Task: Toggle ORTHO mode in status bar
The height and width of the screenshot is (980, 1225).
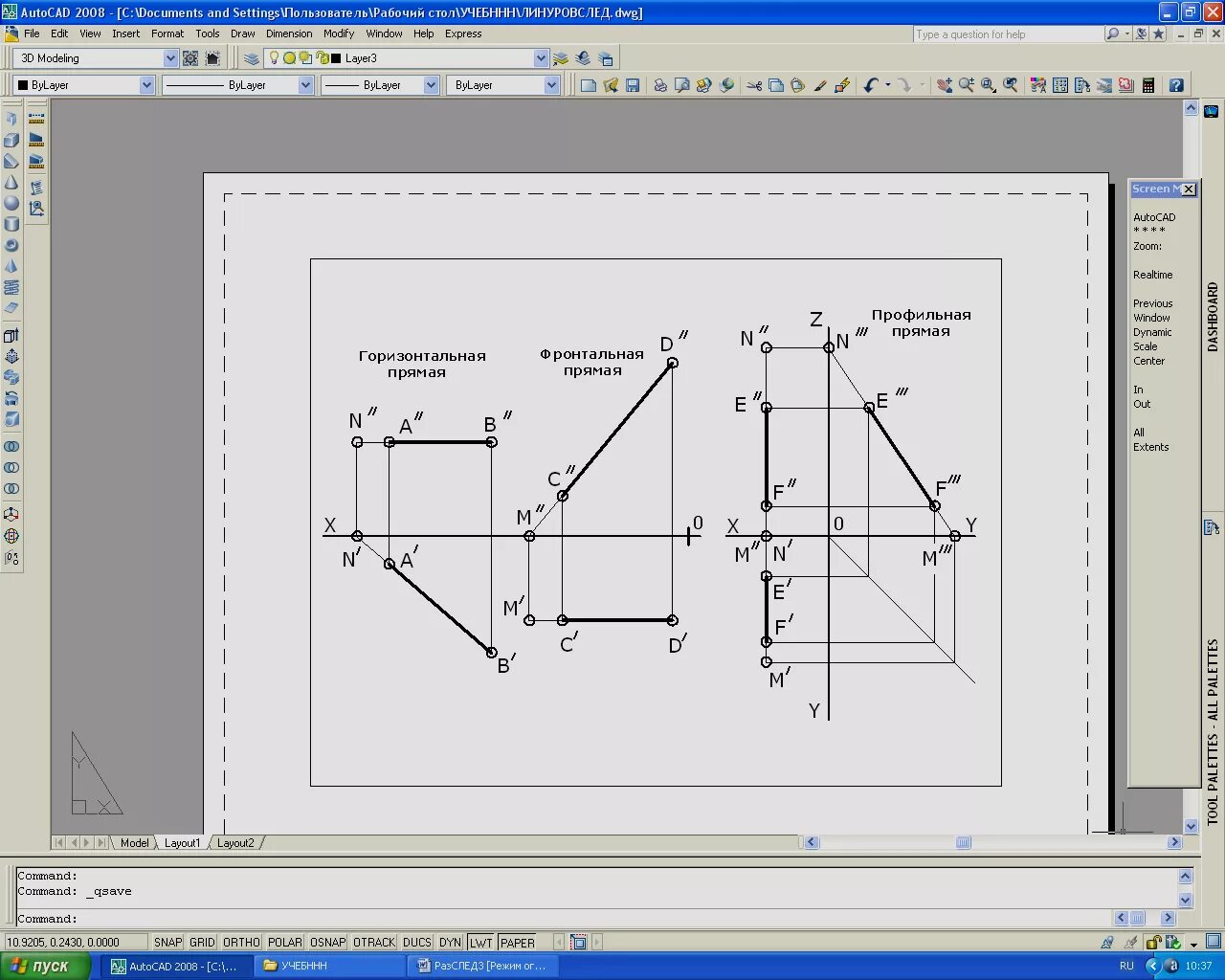Action: (241, 943)
